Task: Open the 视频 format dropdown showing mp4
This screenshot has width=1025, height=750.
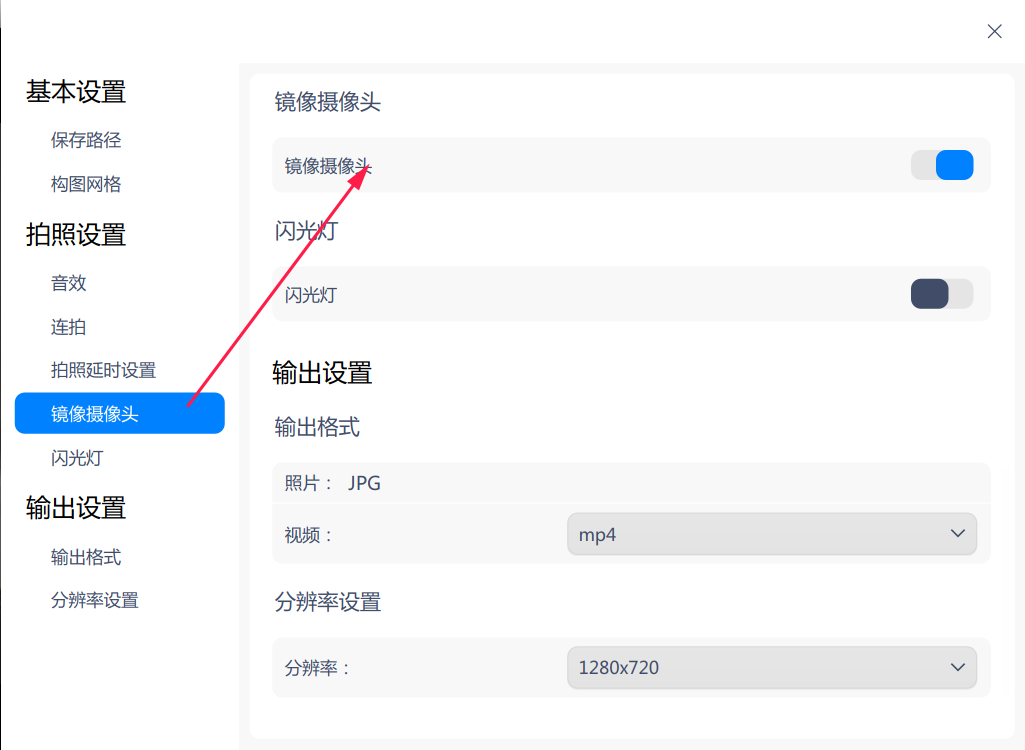Action: (x=772, y=534)
